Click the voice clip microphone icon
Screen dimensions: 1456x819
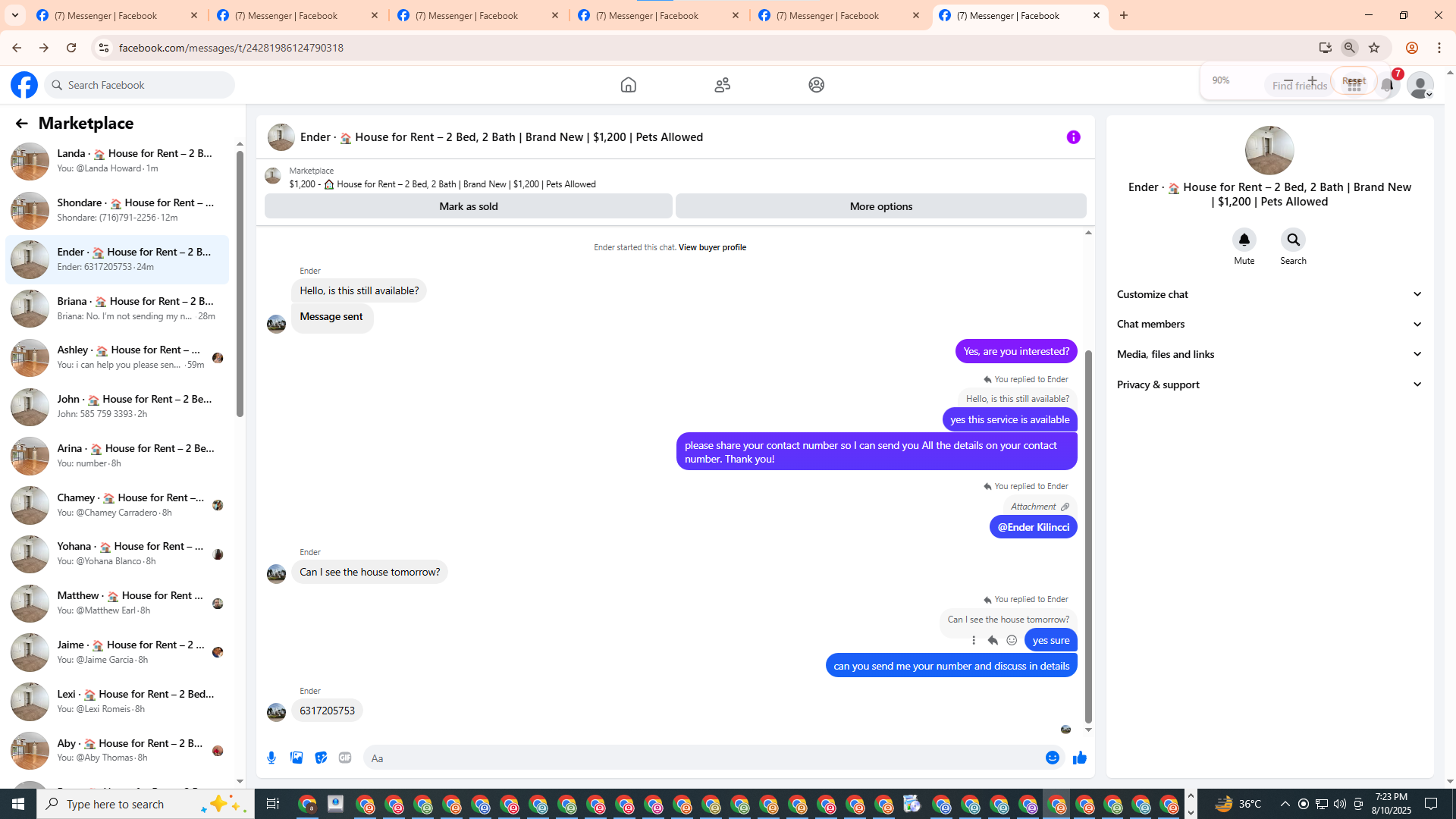click(271, 758)
